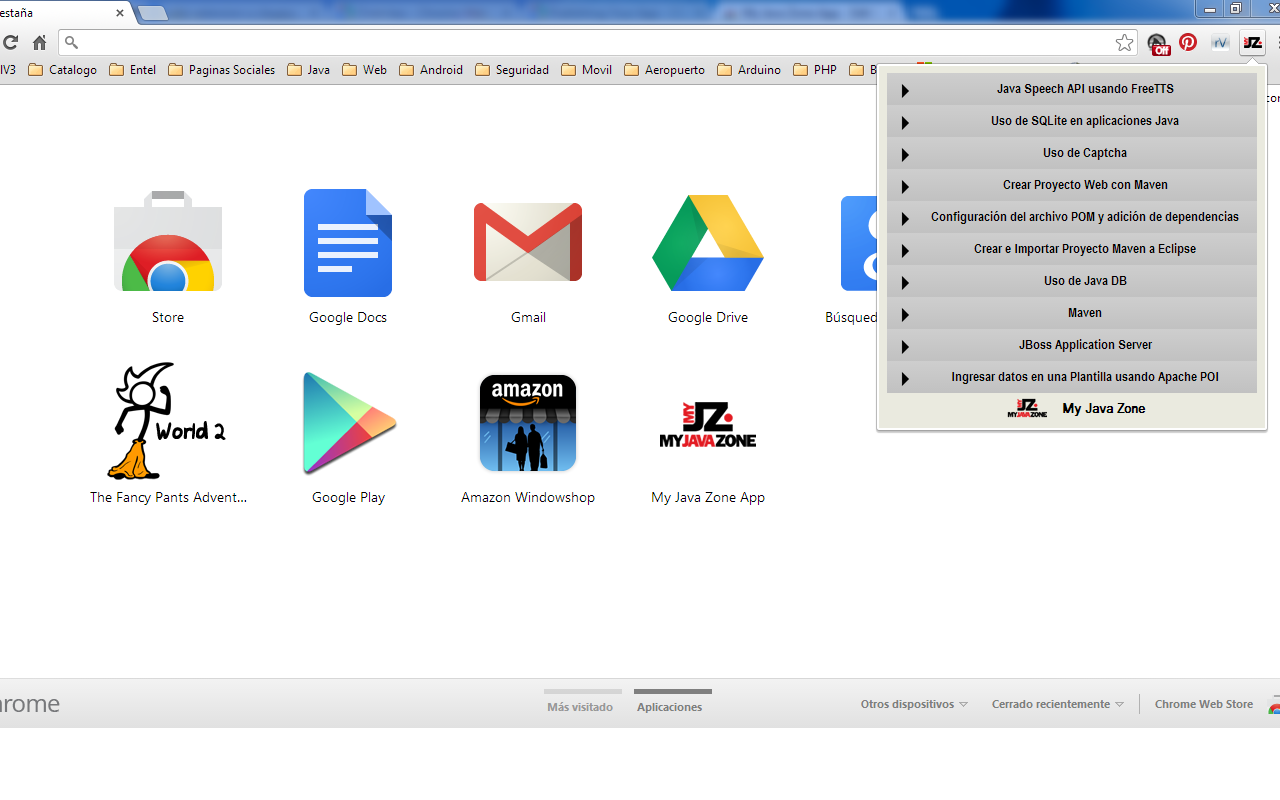1280x800 pixels.
Task: Open the Cerrado recientemente dropdown
Action: (1056, 703)
